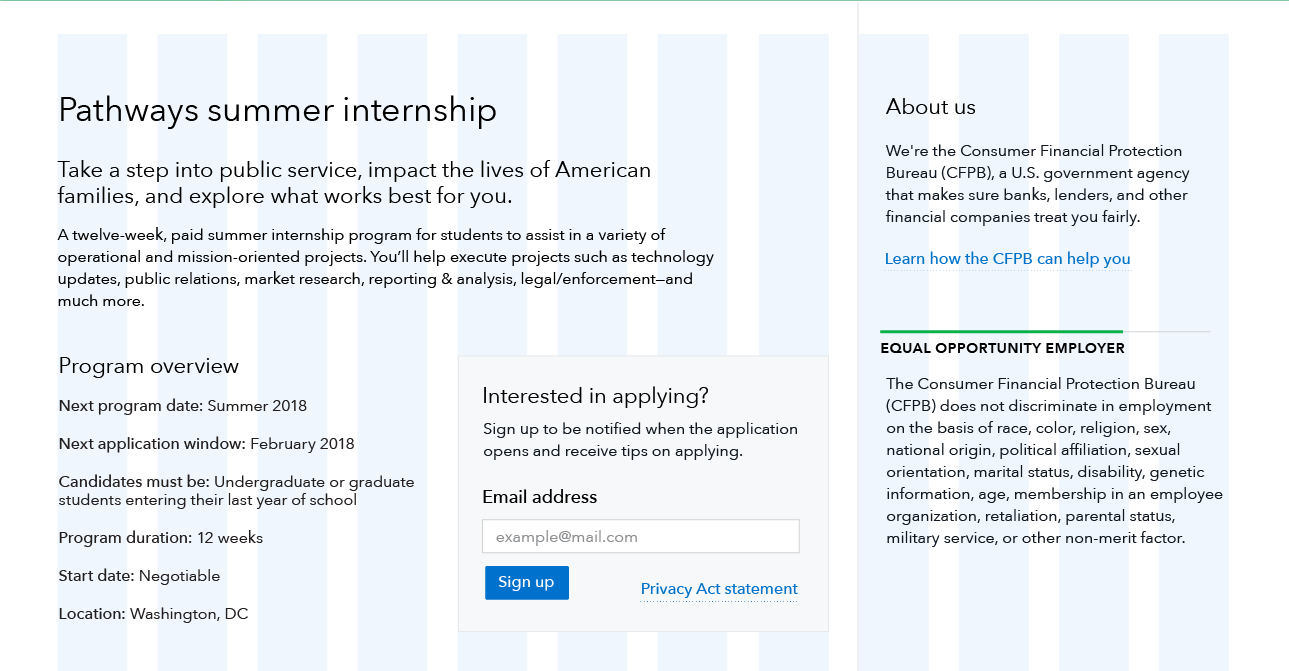The width and height of the screenshot is (1289, 671).
Task: Click the CFPB non-discrimination paragraph
Action: 1054,461
